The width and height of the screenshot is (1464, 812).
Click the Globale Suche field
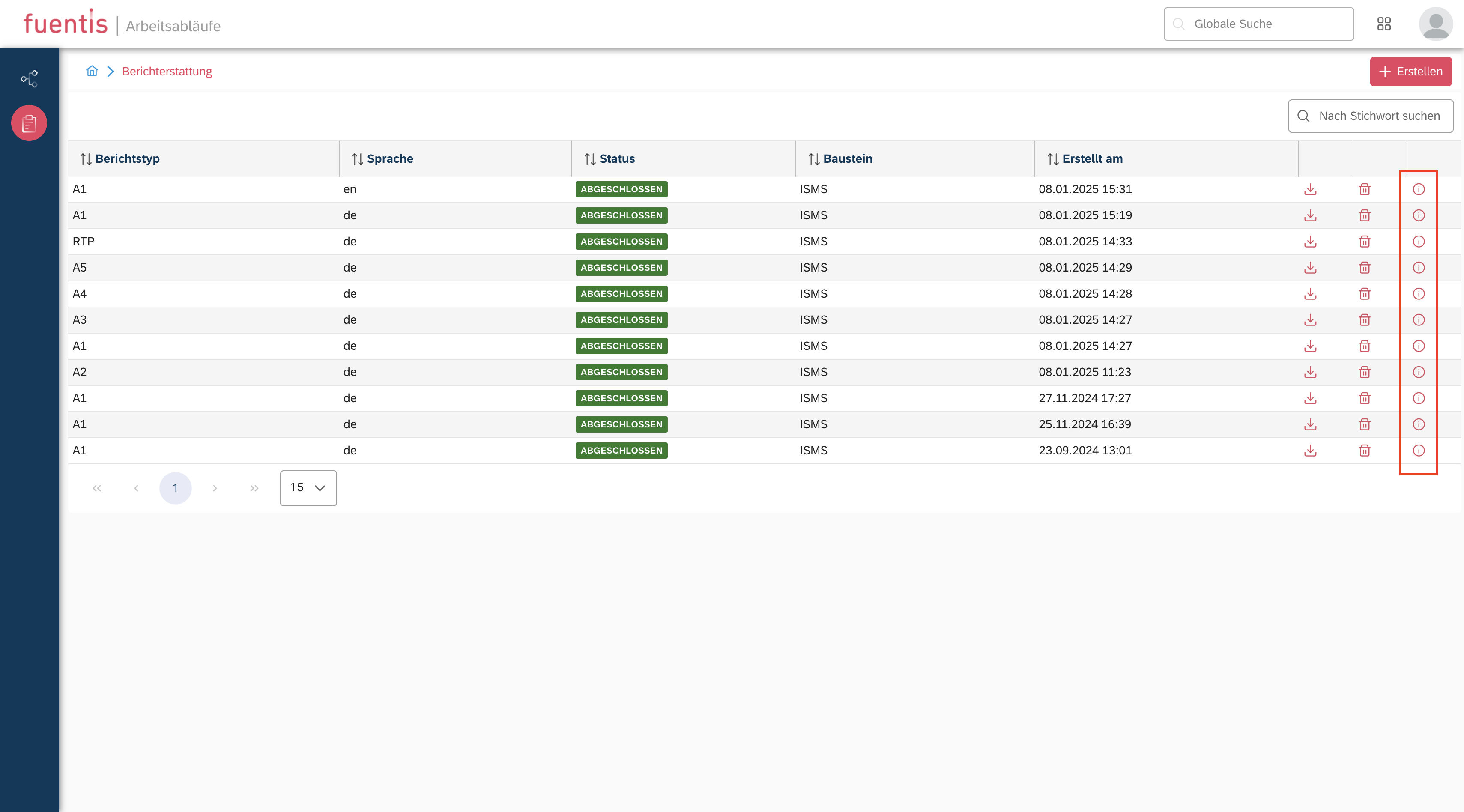click(1258, 24)
